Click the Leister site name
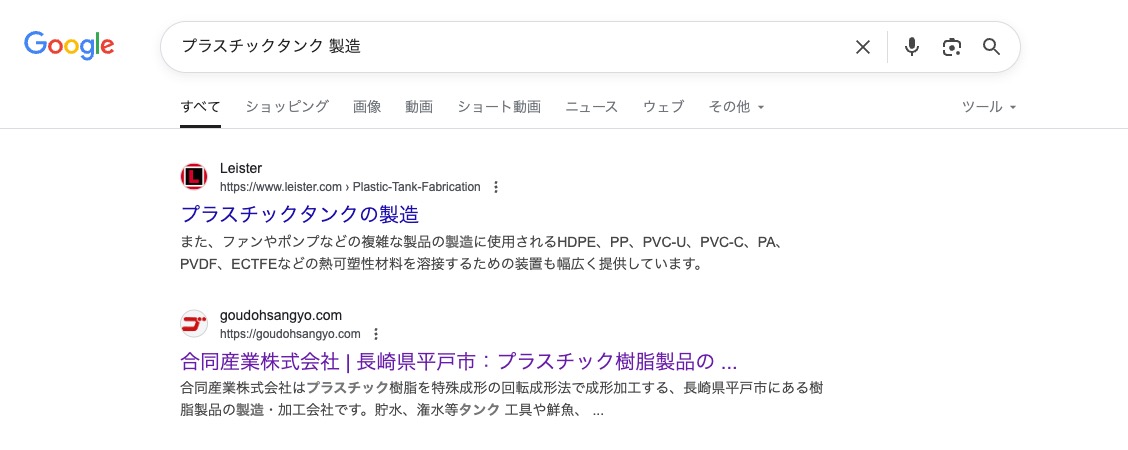The image size is (1128, 450). tap(241, 168)
